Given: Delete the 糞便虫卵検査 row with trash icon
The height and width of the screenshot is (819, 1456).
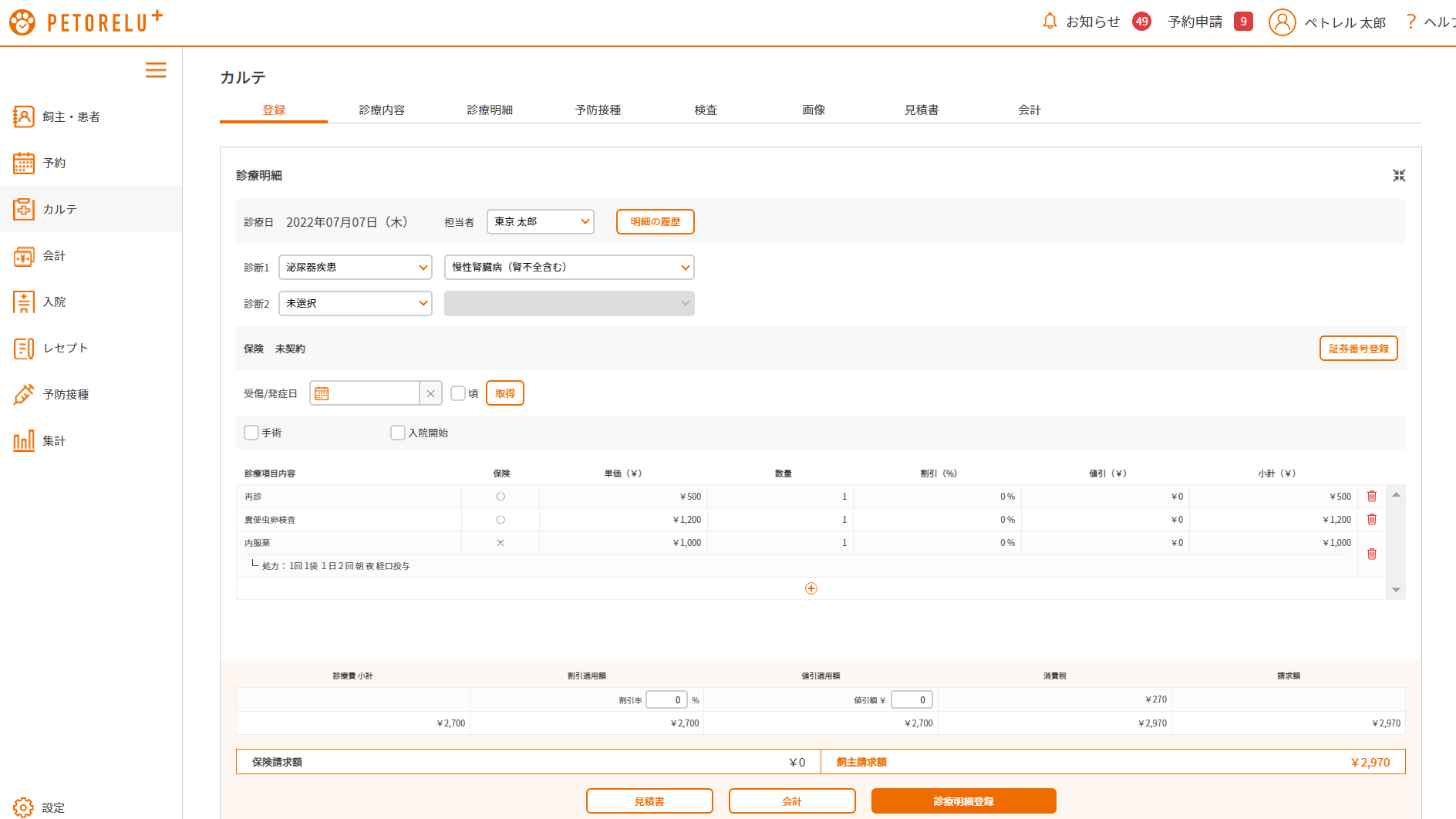Looking at the screenshot, I should (x=1372, y=519).
